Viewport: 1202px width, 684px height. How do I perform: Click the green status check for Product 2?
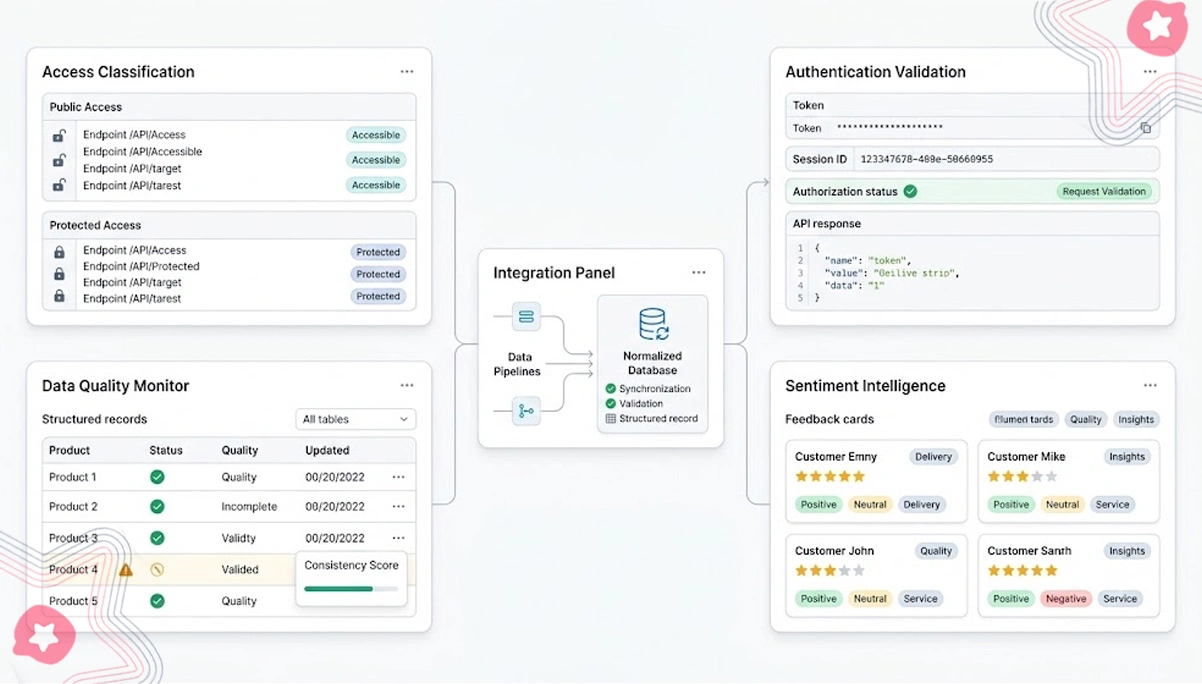(x=157, y=507)
